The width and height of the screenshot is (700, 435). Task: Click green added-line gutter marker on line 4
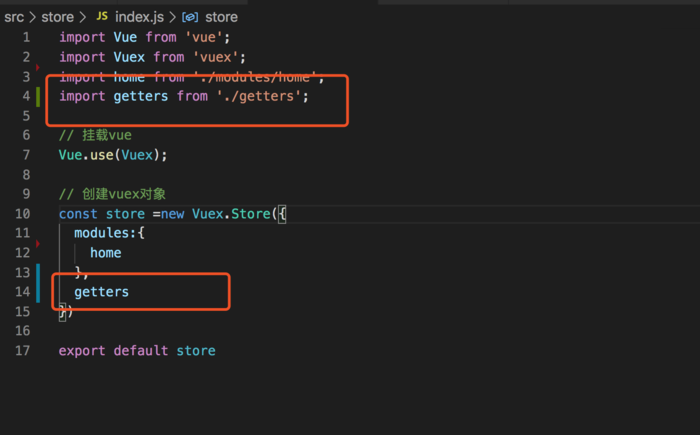point(38,96)
